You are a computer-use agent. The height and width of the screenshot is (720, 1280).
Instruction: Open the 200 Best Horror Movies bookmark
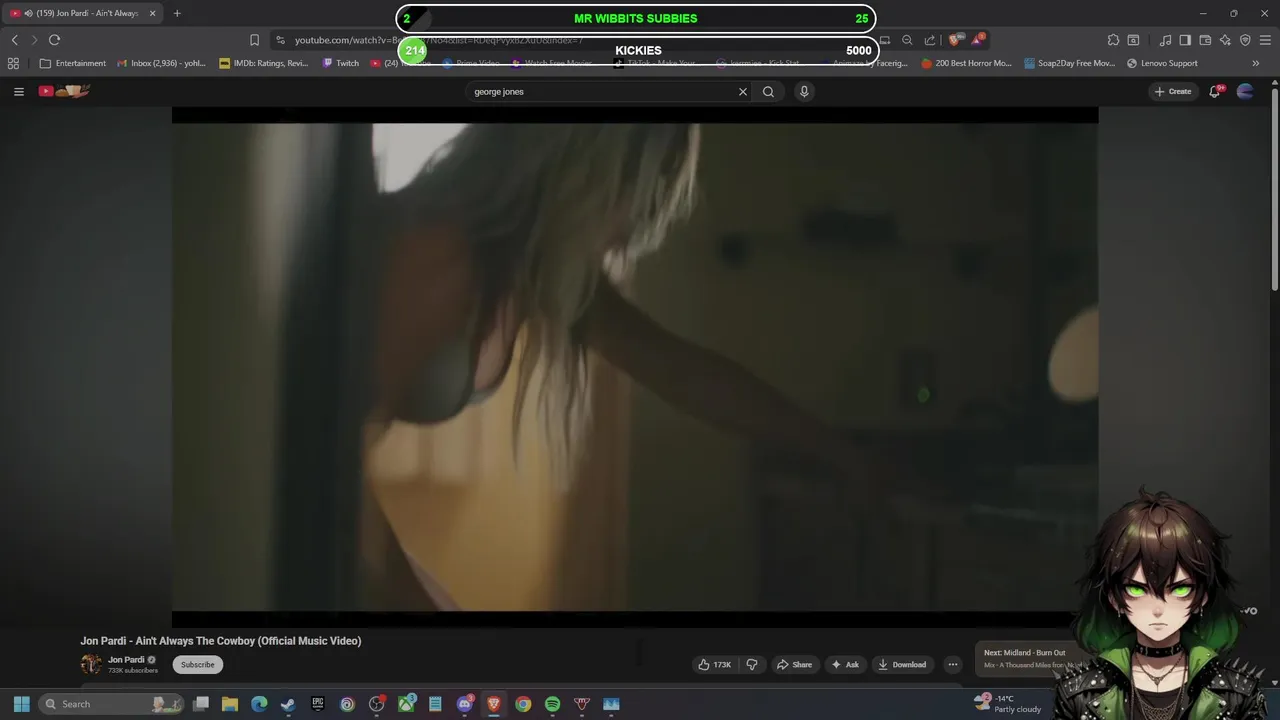pyautogui.click(x=967, y=63)
